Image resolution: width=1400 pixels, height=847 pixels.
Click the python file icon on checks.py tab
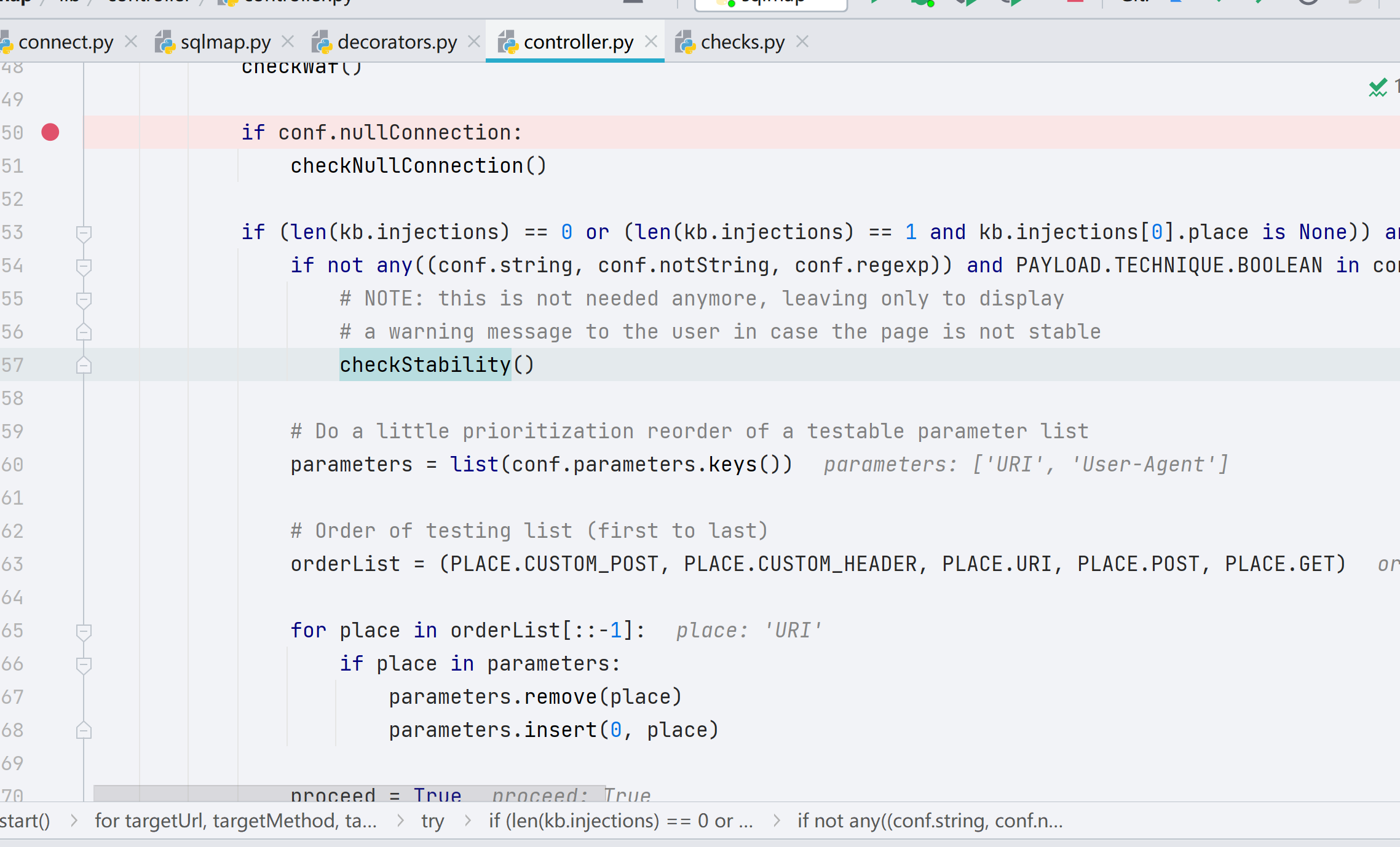685,42
